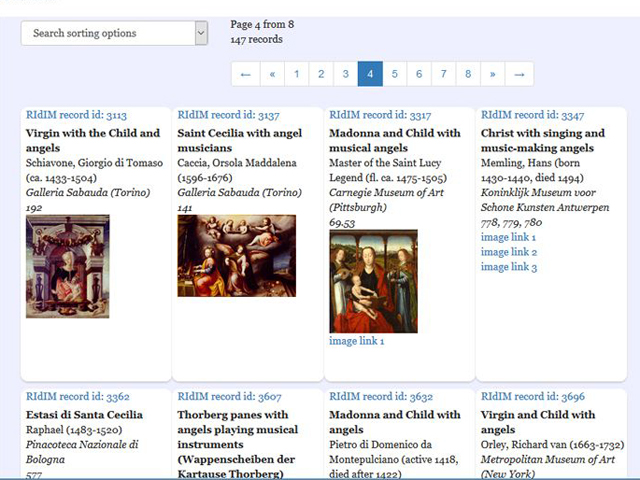This screenshot has width=640, height=480.
Task: Open RIdIM record id 3607
Action: pos(228,397)
